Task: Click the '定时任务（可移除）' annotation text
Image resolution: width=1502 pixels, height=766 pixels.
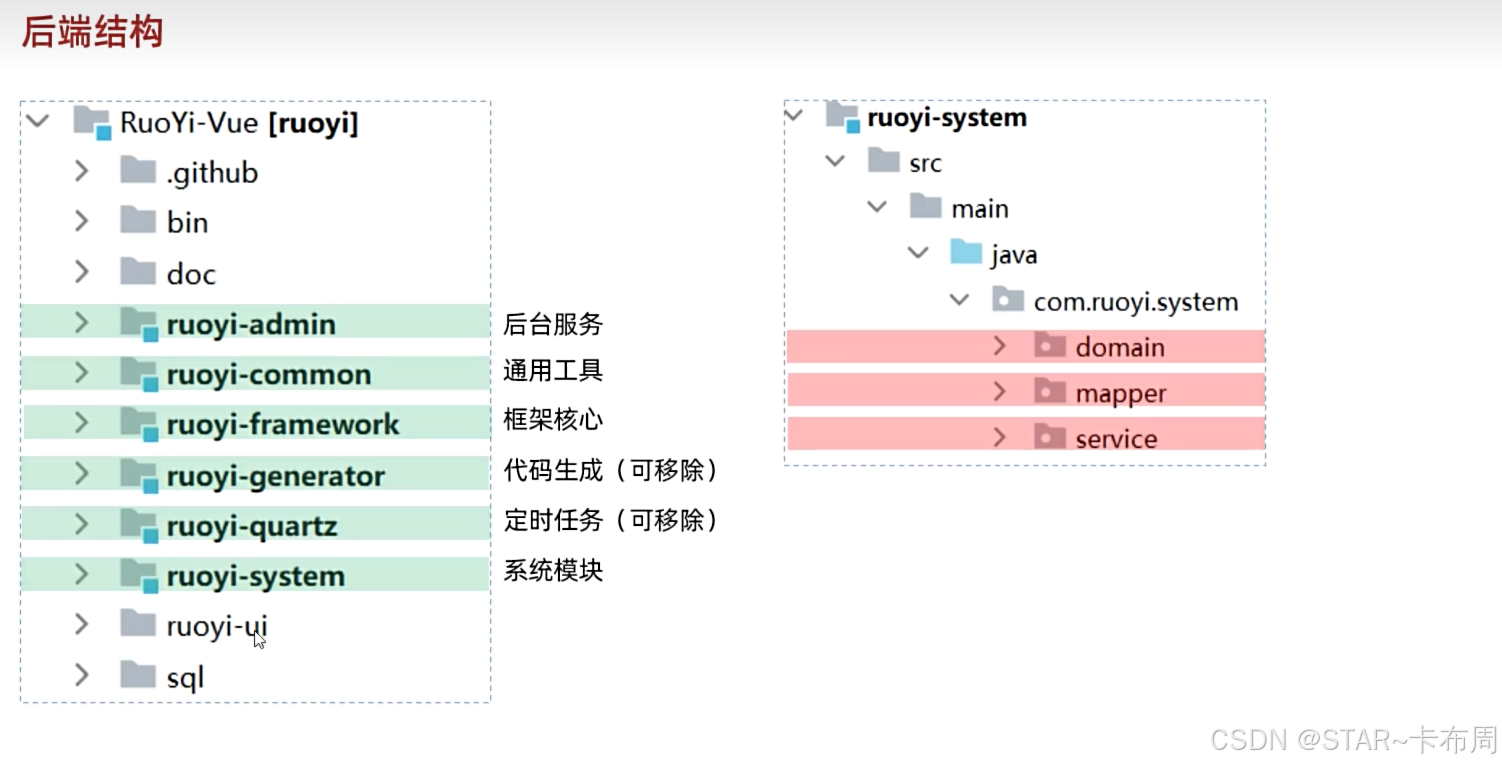Action: tap(611, 520)
